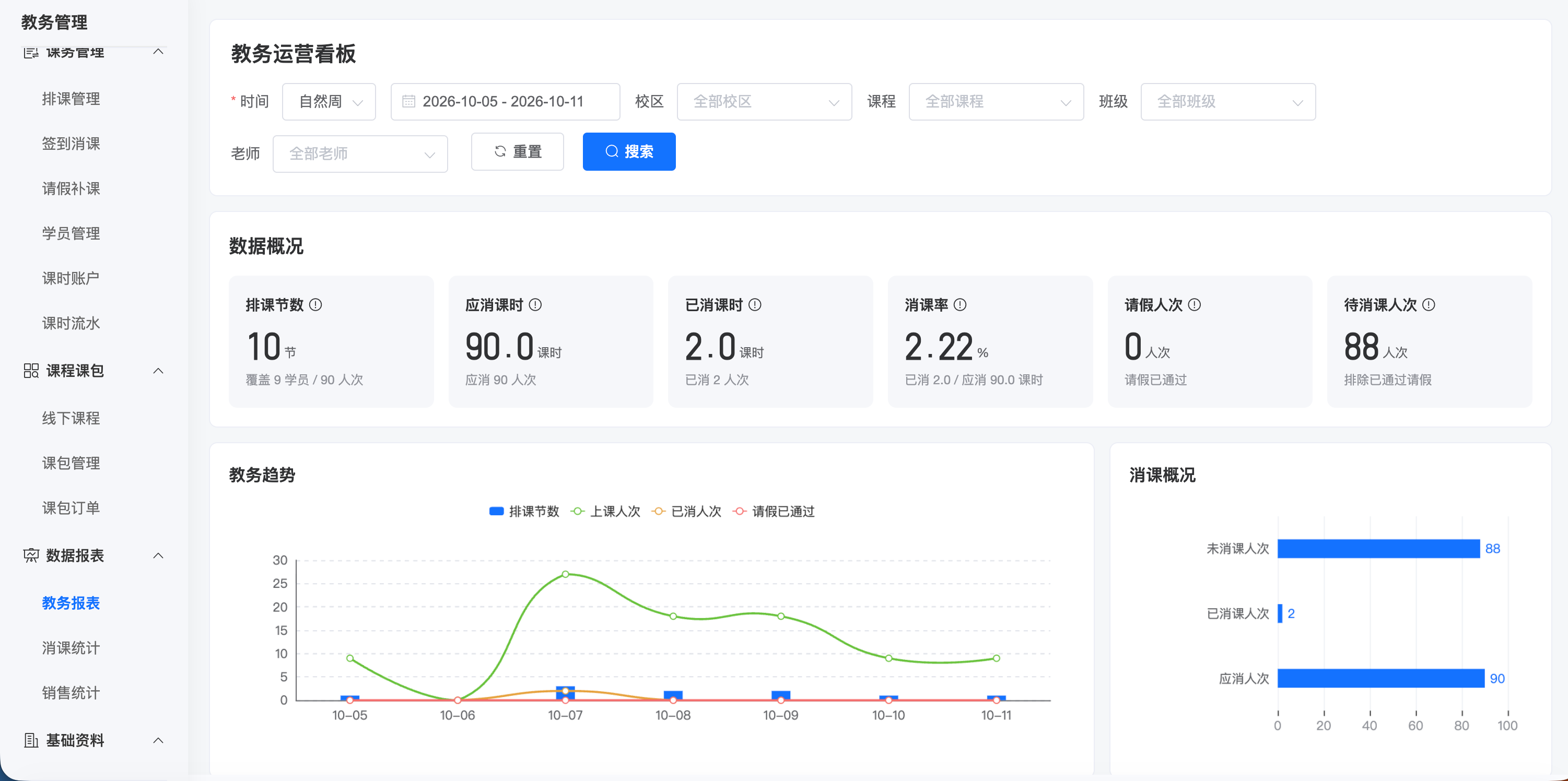The image size is (1568, 781).
Task: Click info icon next to 待消课人次
Action: (x=1429, y=305)
